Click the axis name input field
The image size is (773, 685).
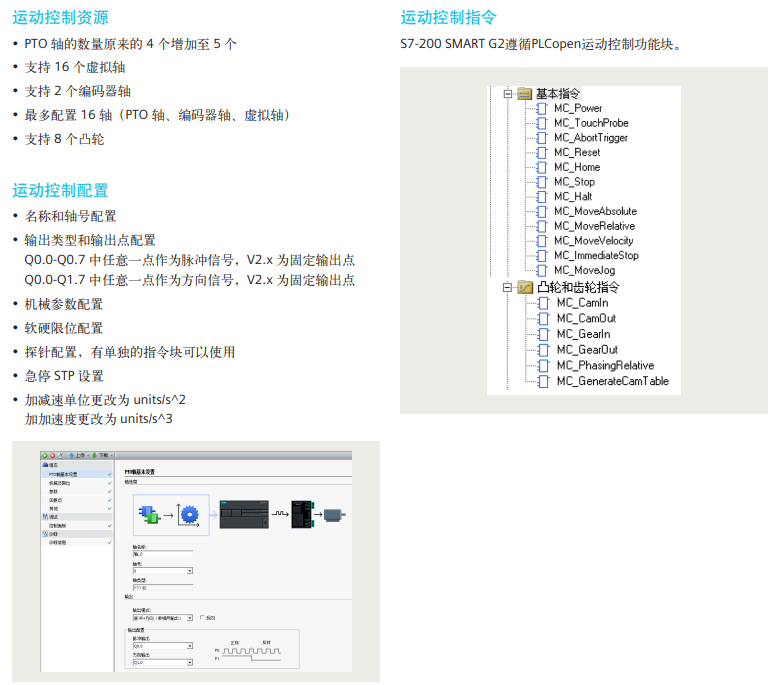pyautogui.click(x=163, y=554)
